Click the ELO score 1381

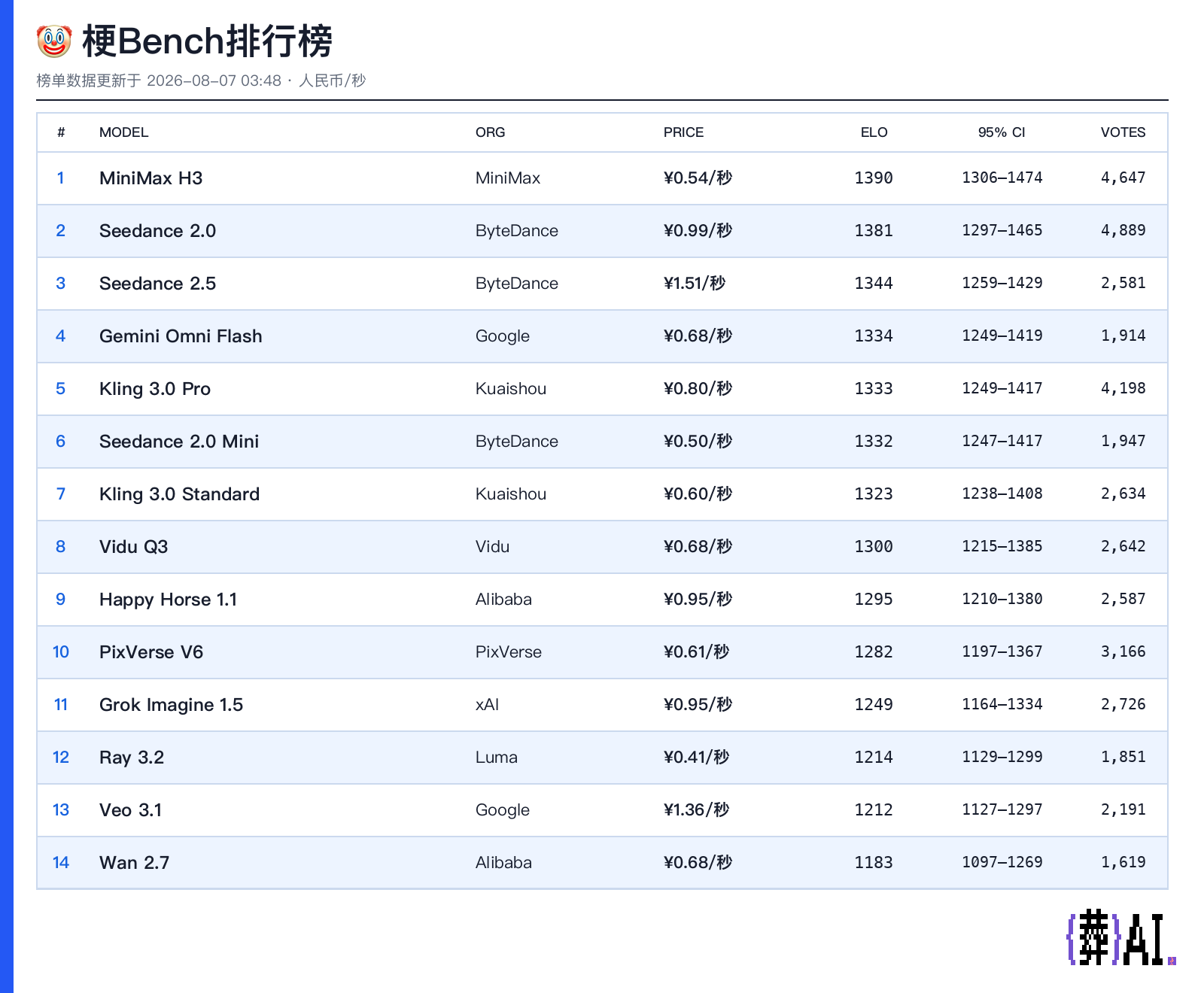tap(874, 231)
